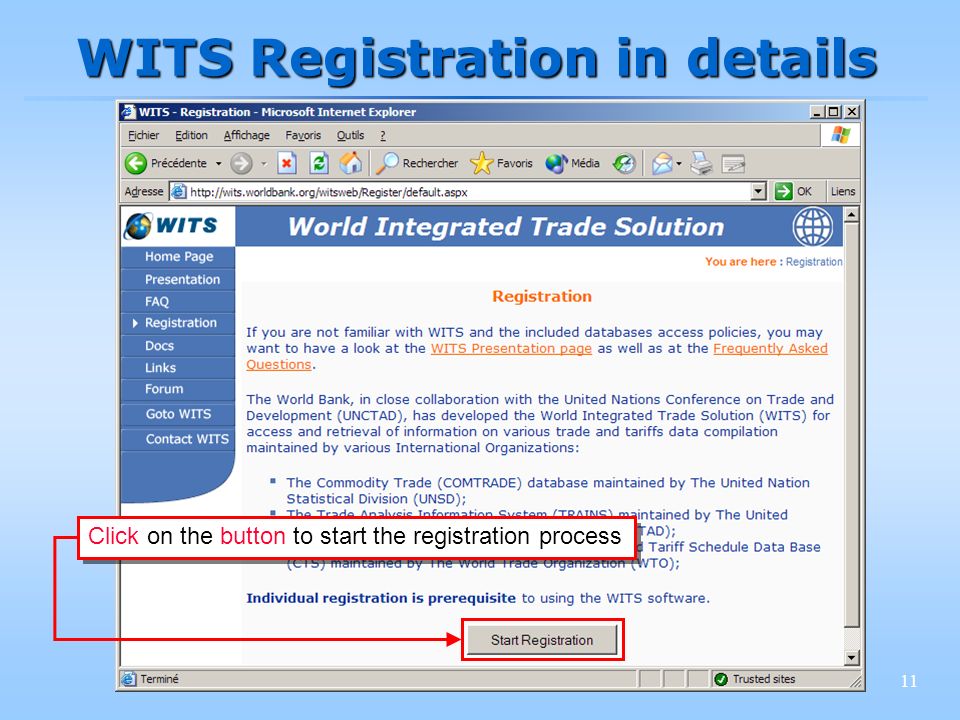Open the Docs sidebar link
The height and width of the screenshot is (720, 960).
coord(159,345)
